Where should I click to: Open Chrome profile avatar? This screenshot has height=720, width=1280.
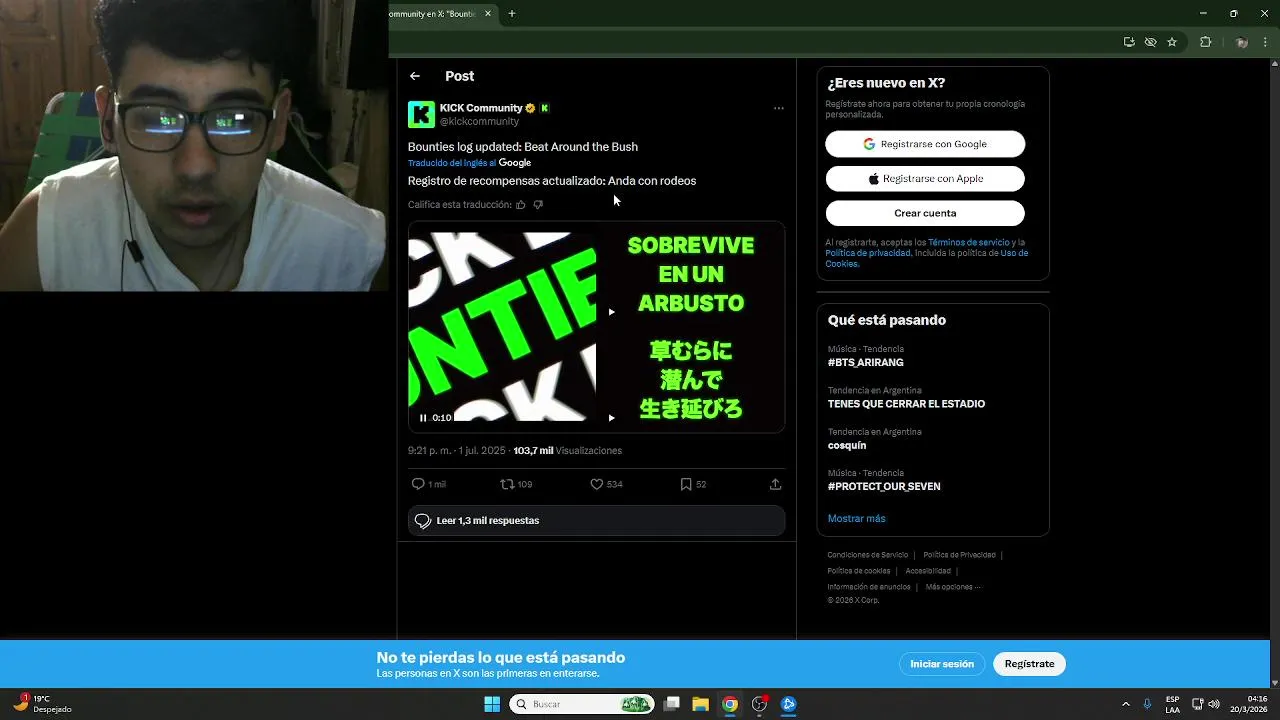[x=1242, y=42]
